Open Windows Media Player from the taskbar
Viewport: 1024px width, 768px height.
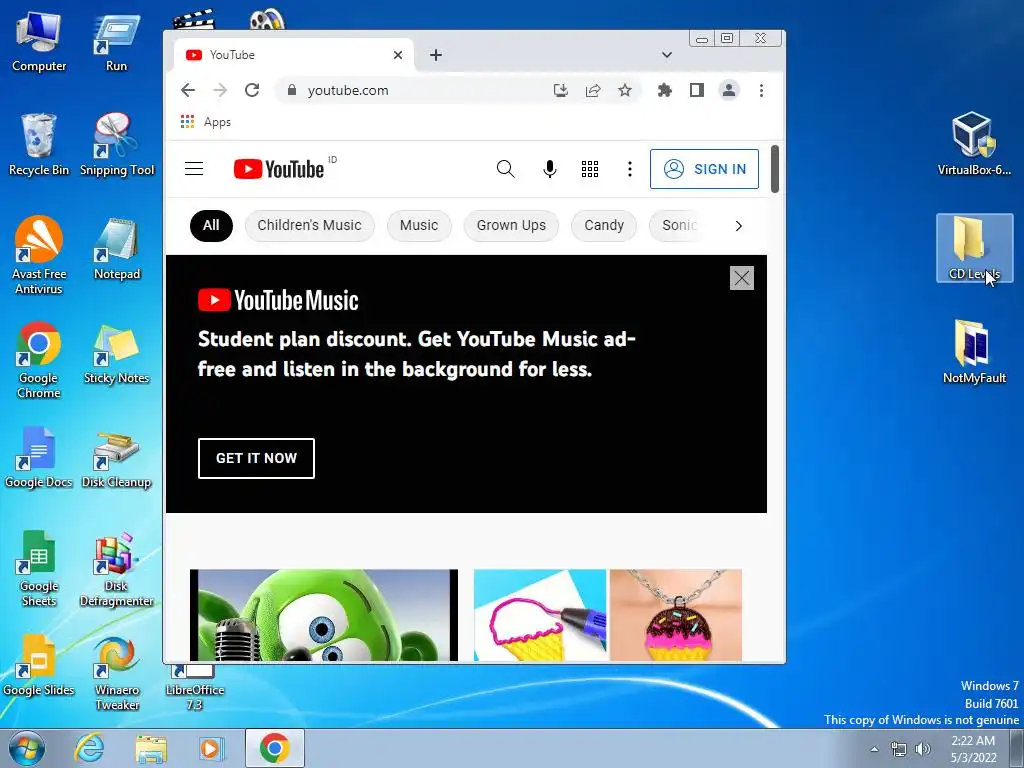pyautogui.click(x=212, y=748)
